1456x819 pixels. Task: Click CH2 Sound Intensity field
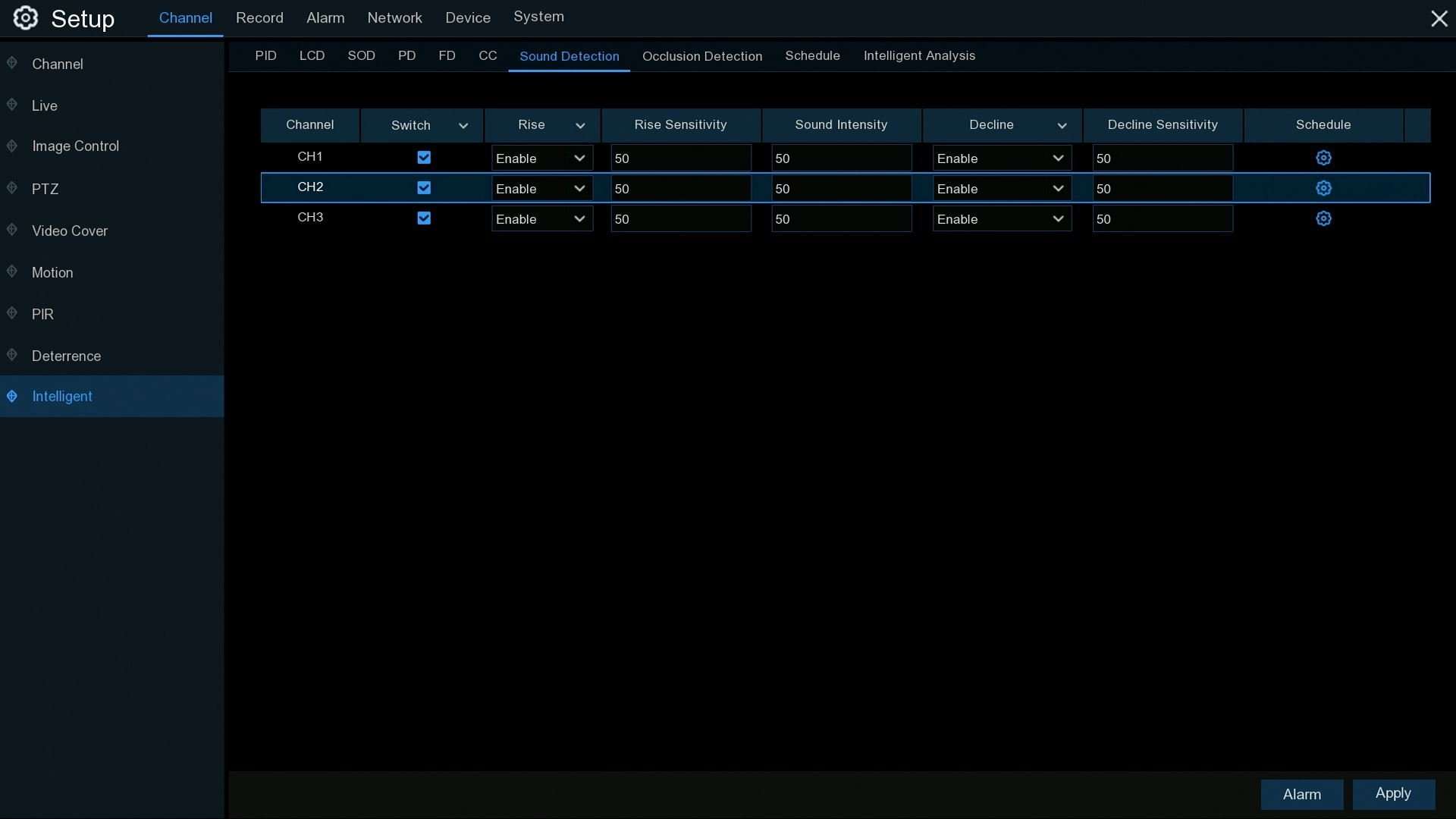841,188
